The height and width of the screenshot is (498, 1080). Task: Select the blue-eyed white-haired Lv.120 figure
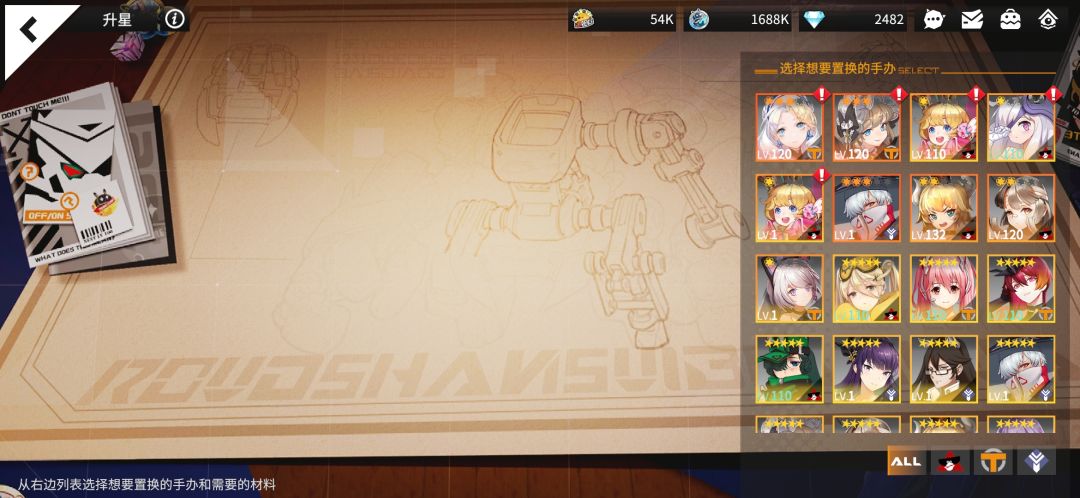point(789,127)
